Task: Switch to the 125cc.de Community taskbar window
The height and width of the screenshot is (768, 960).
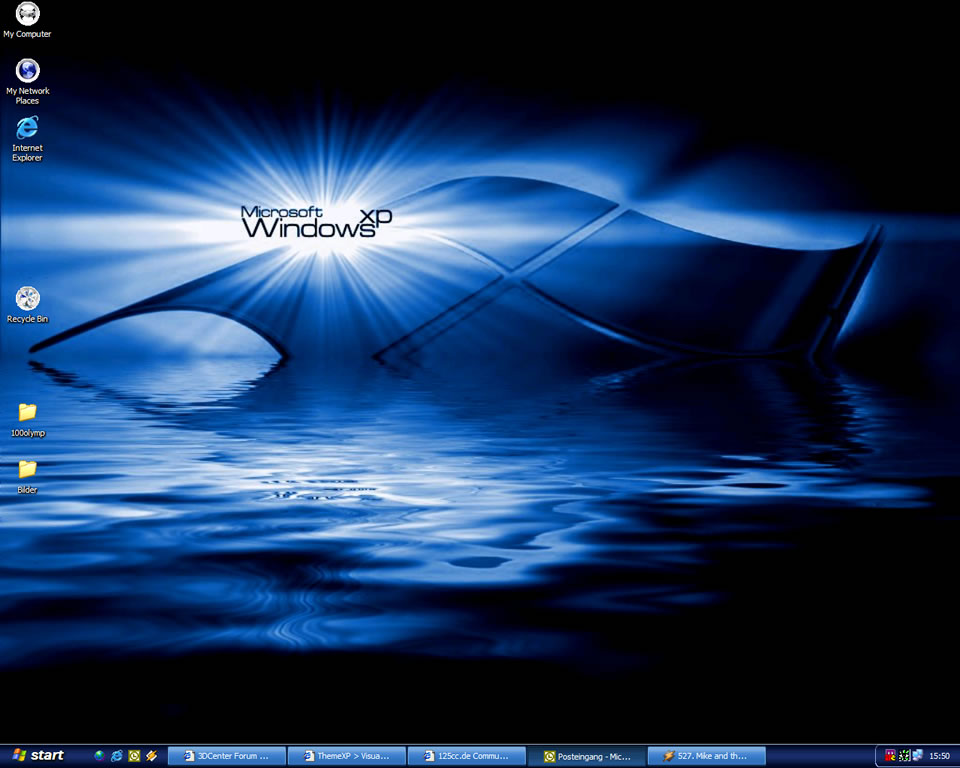Action: click(x=467, y=756)
